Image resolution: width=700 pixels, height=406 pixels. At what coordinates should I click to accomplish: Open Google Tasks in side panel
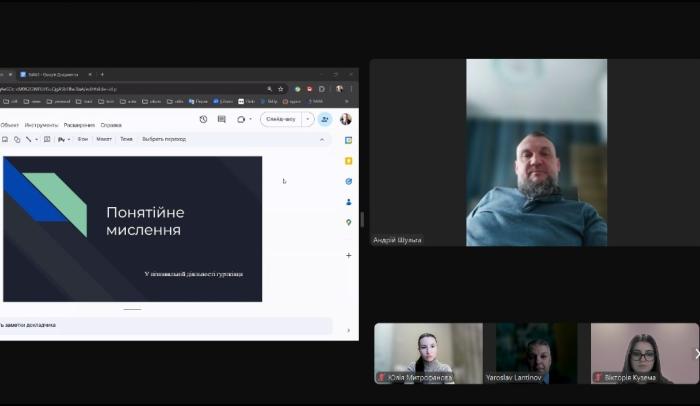[x=348, y=181]
